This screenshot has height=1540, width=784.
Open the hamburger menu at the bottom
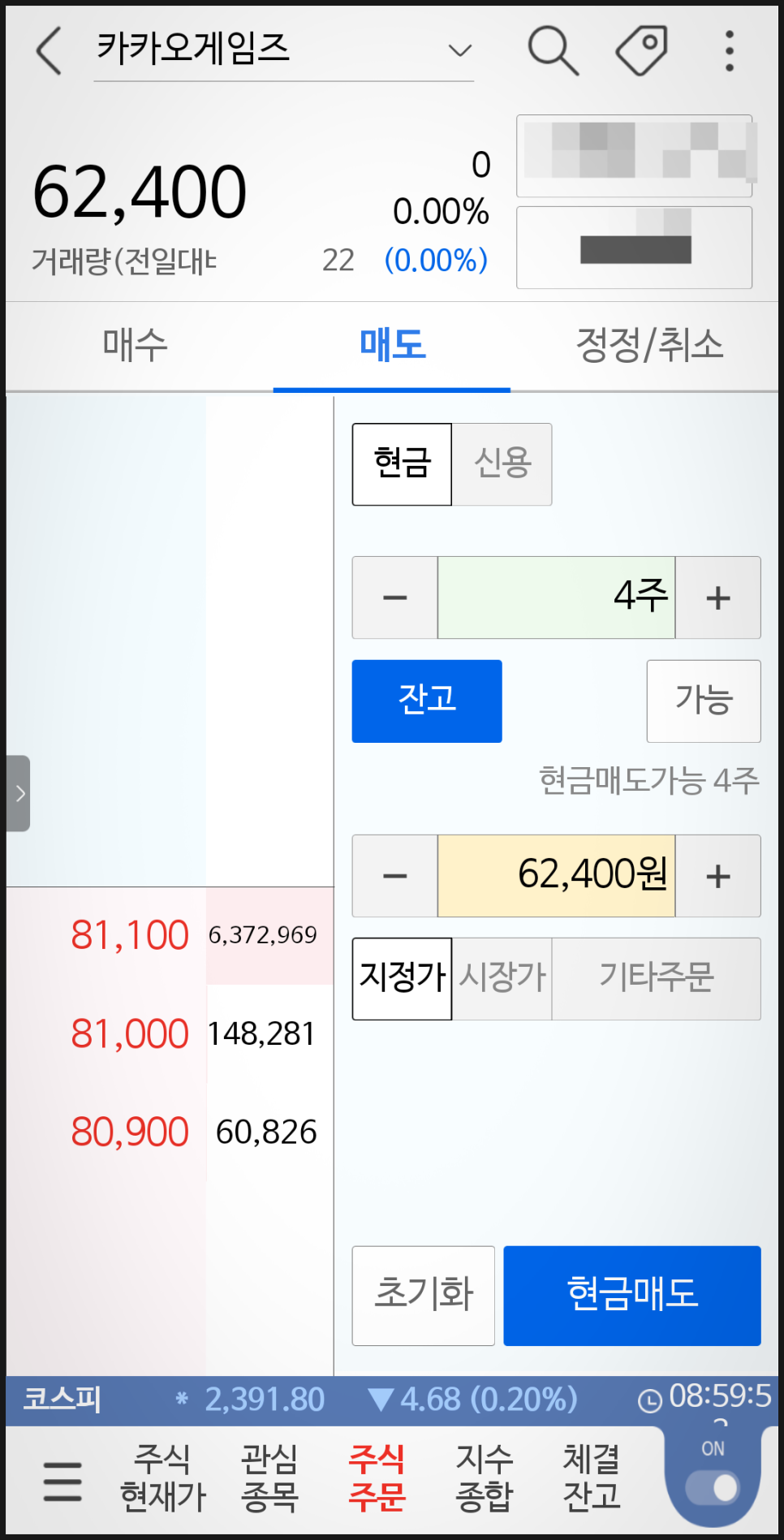click(x=62, y=1481)
